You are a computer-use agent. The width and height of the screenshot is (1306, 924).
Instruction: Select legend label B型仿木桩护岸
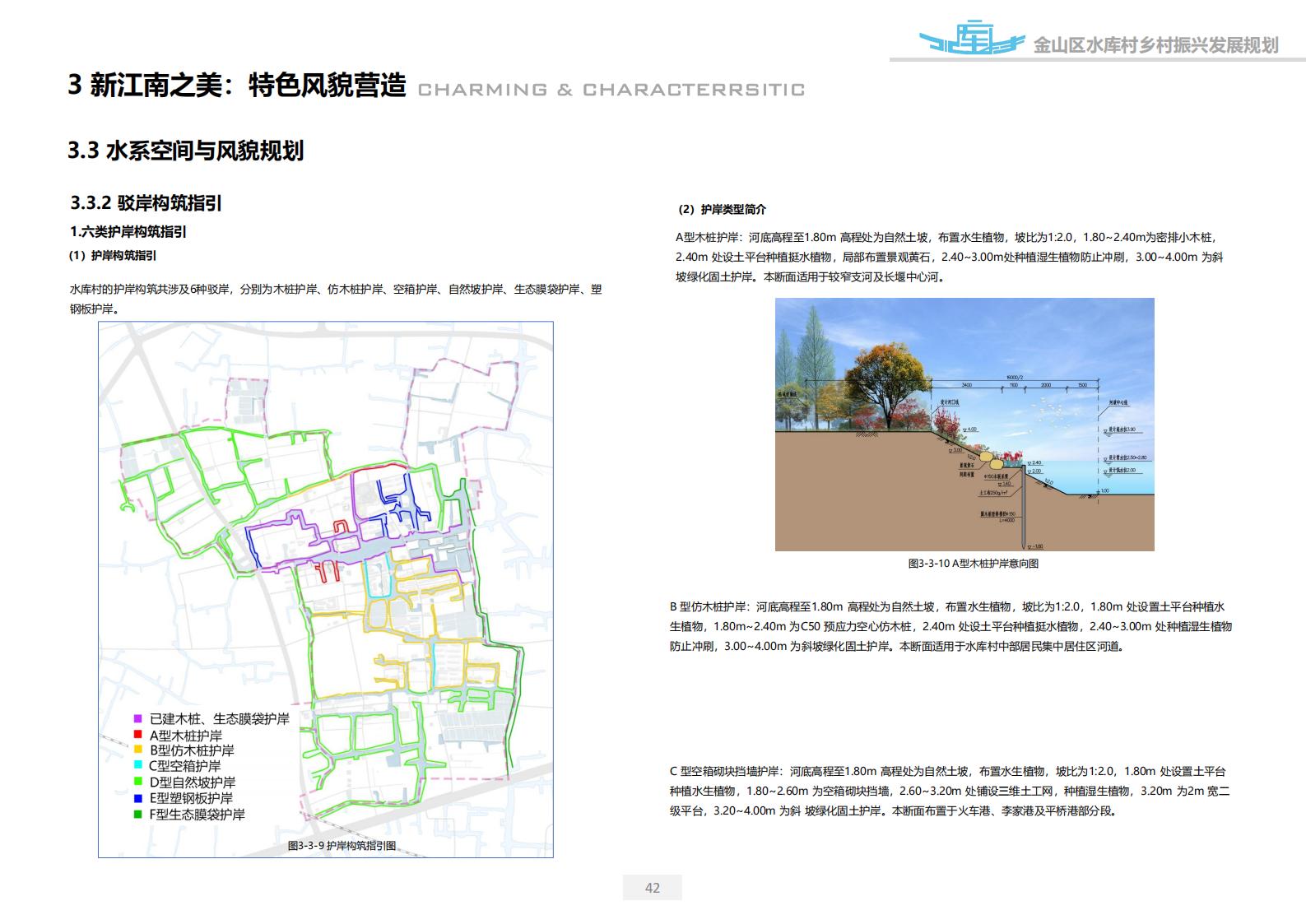click(x=192, y=751)
